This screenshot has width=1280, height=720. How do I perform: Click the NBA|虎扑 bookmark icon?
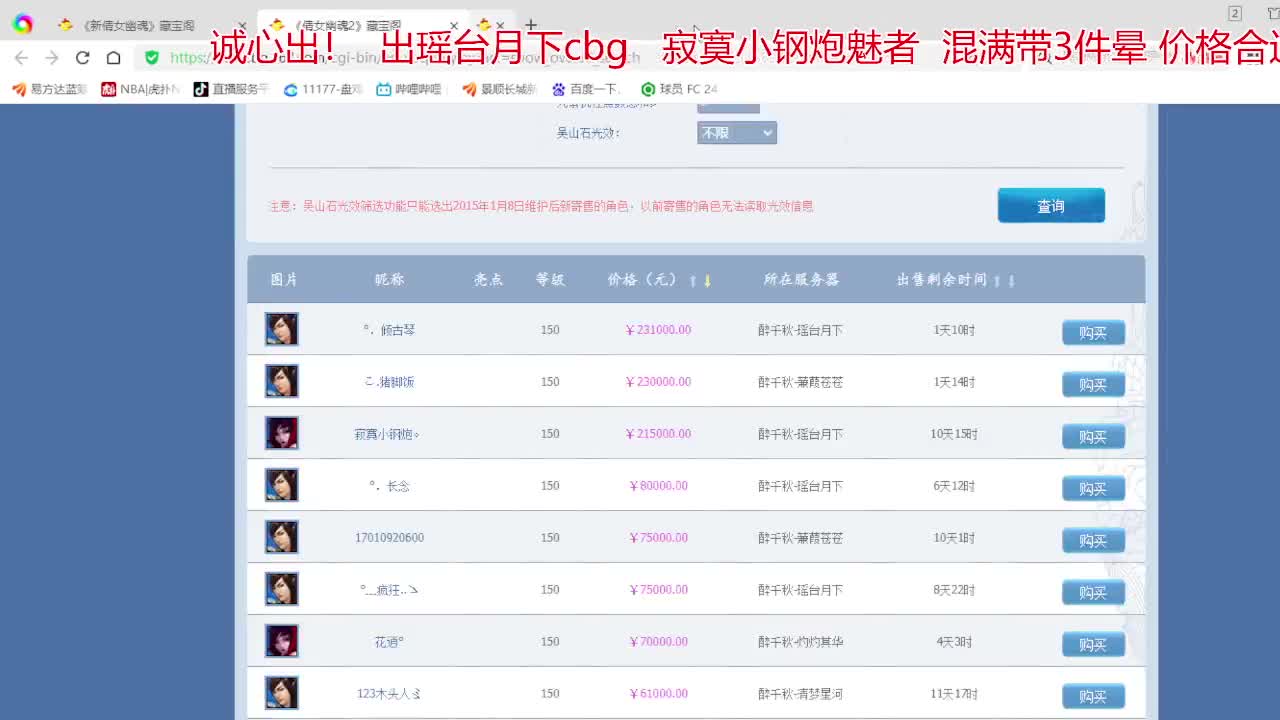(x=108, y=89)
